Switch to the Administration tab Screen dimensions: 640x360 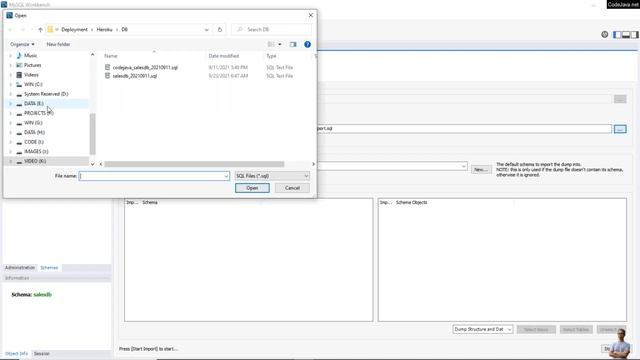pos(20,268)
